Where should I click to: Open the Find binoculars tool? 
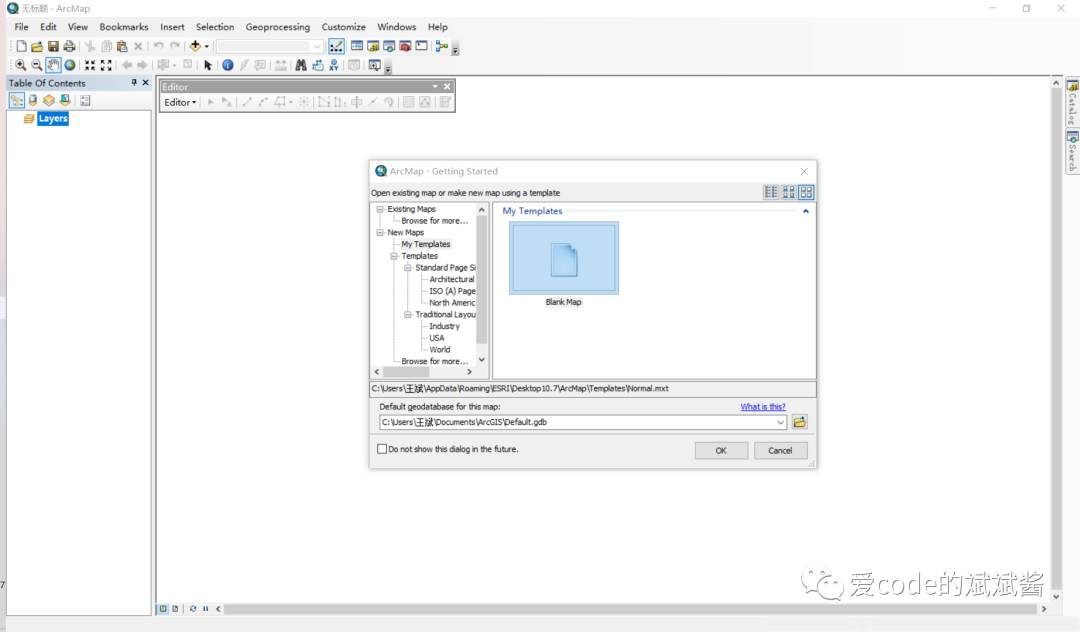click(301, 65)
